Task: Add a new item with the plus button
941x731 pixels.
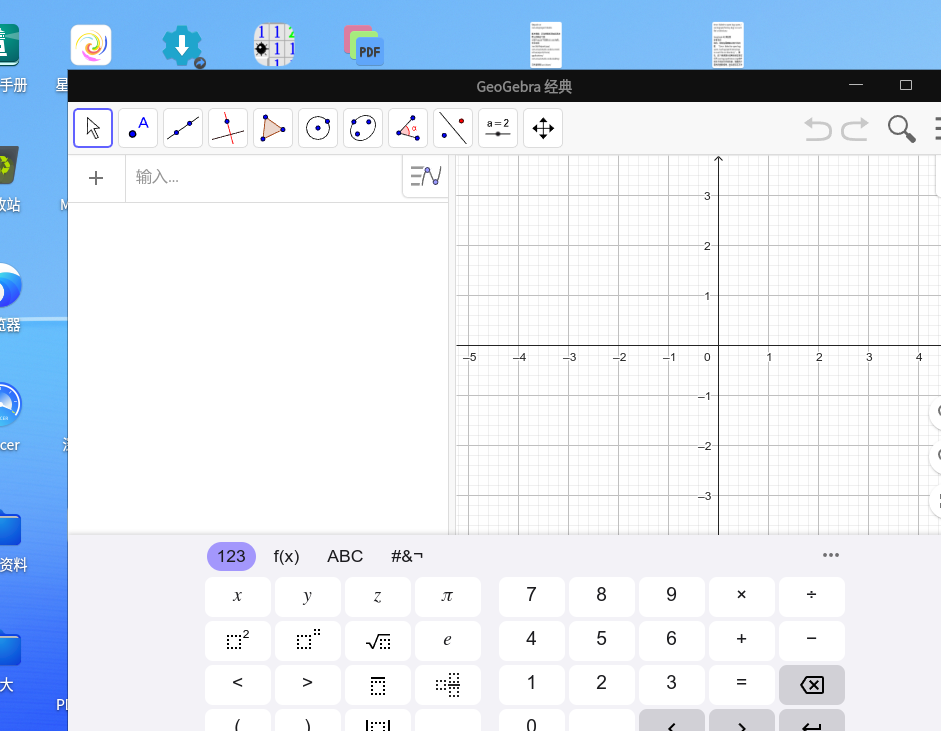Action: tap(96, 178)
